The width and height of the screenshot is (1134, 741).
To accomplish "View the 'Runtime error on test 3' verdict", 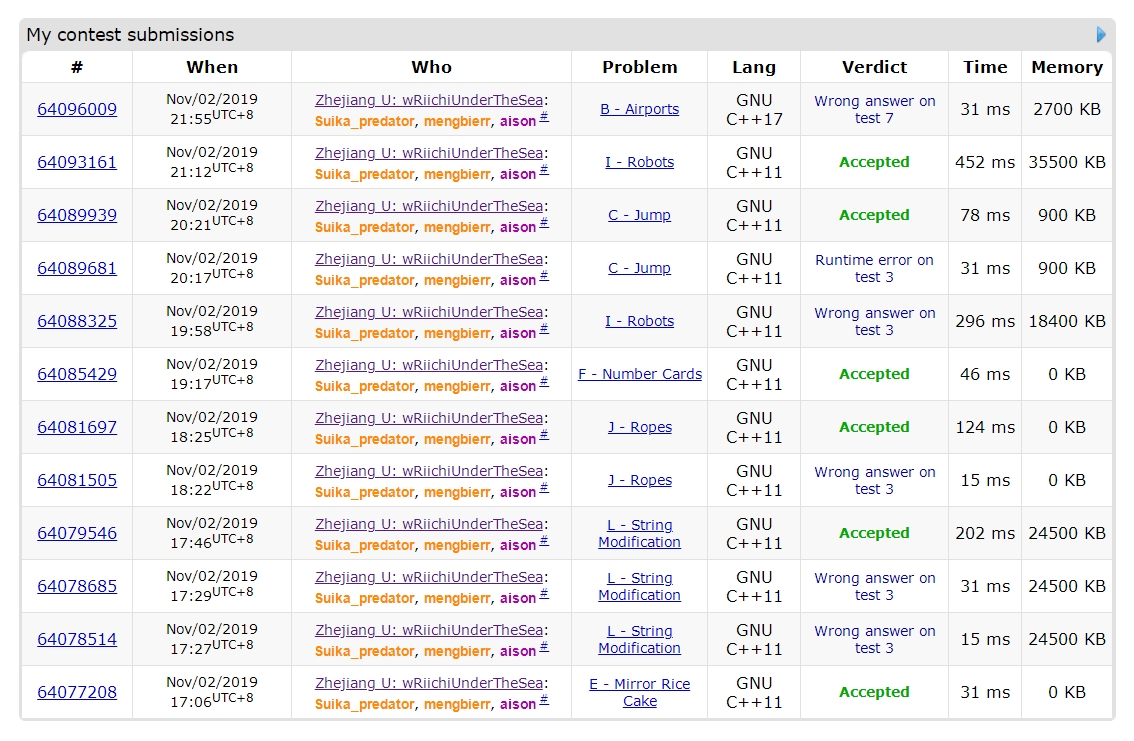I will (874, 268).
